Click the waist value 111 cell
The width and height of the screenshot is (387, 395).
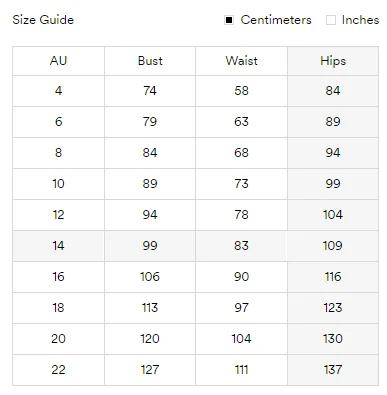pos(241,370)
